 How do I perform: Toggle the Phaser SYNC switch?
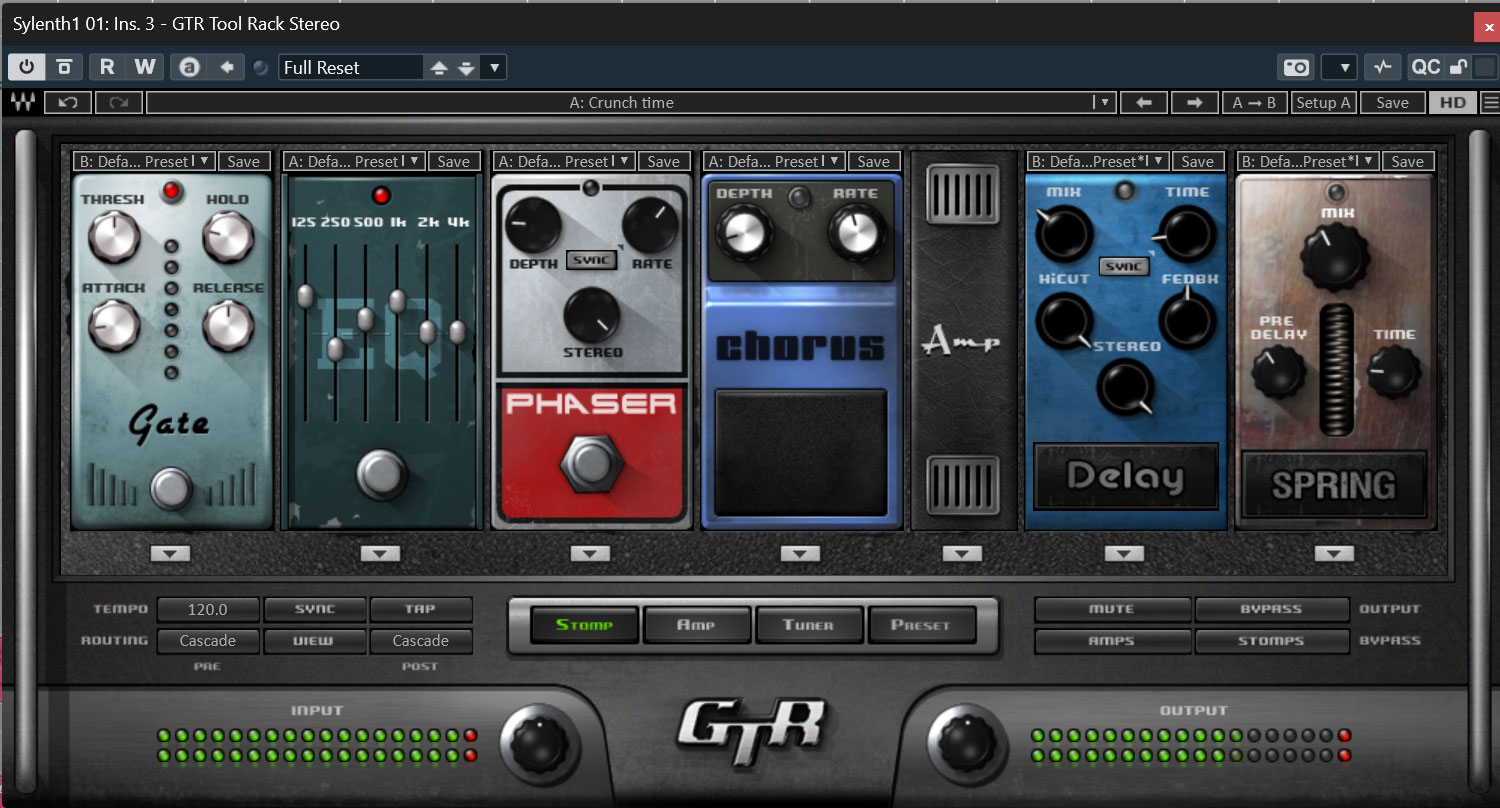(x=590, y=260)
